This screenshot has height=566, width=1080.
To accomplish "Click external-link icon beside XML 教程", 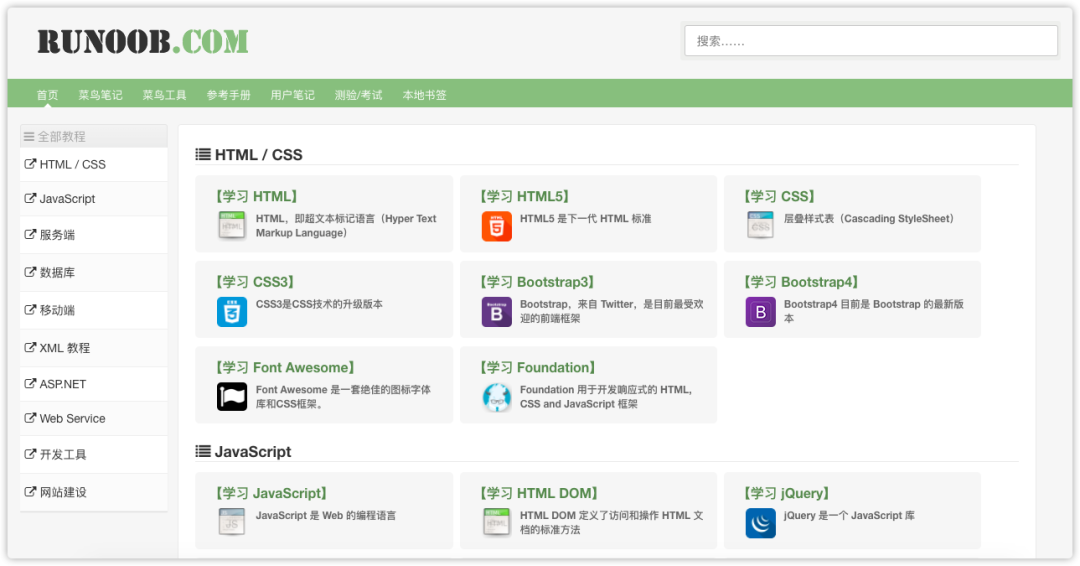I will point(30,348).
